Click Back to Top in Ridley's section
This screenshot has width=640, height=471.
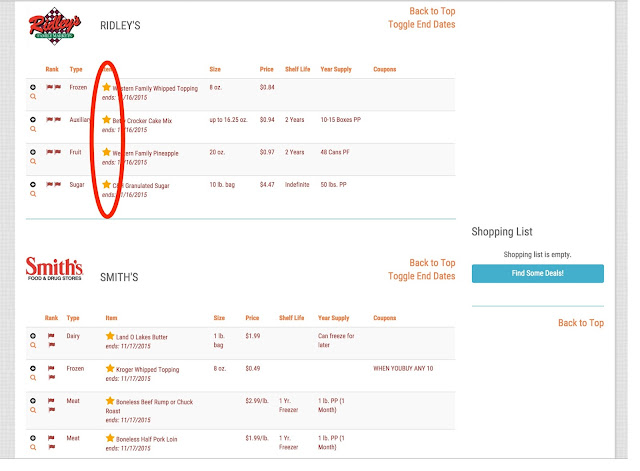[x=432, y=11]
